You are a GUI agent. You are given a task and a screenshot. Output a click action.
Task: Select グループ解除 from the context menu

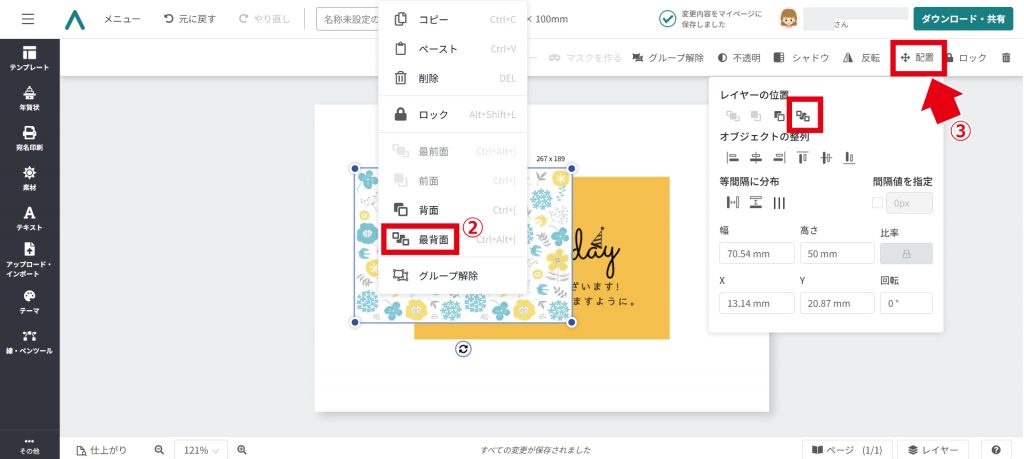[447, 275]
